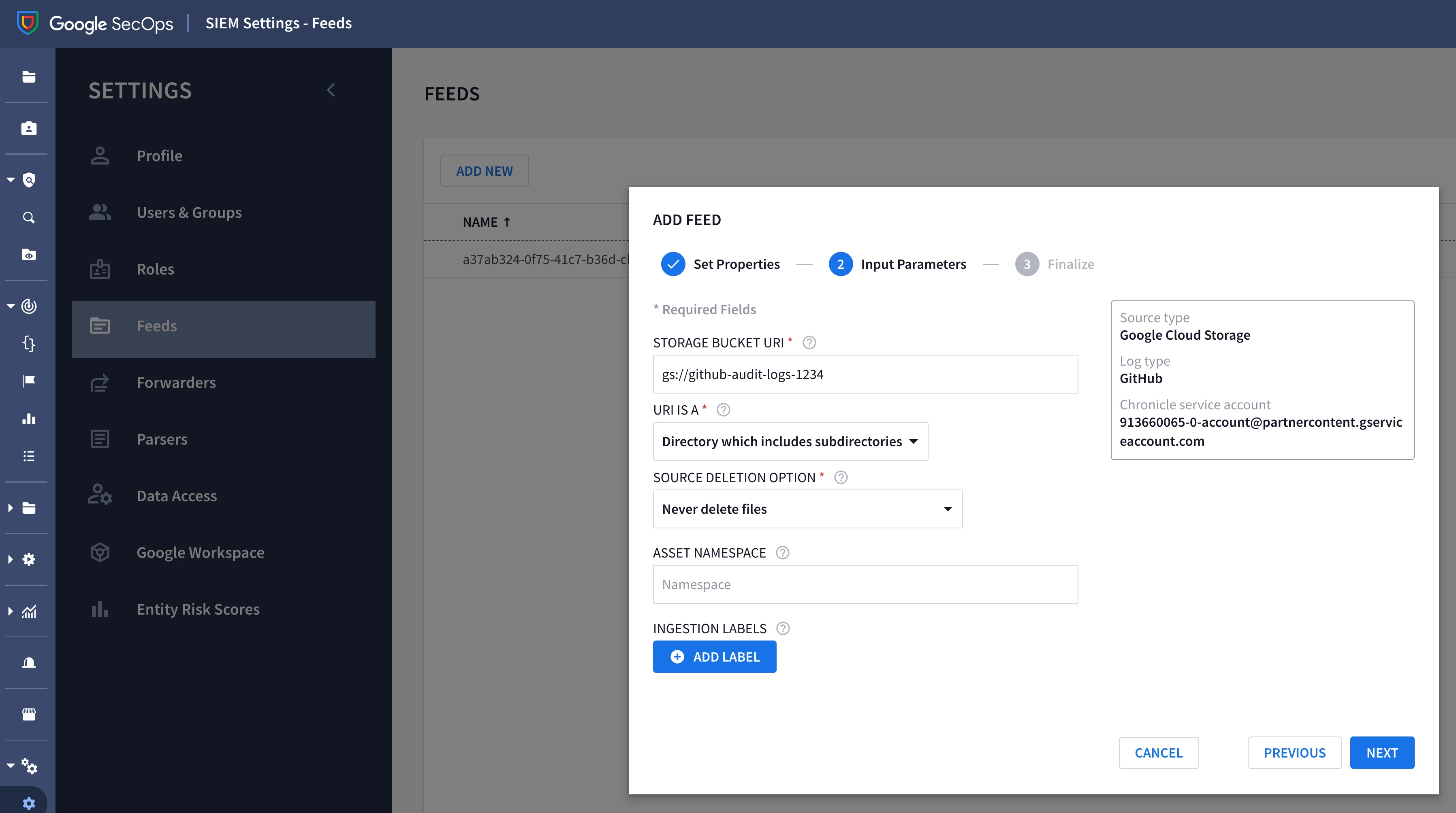The height and width of the screenshot is (813, 1456).
Task: Cancel the Add Feed dialog
Action: tap(1159, 753)
